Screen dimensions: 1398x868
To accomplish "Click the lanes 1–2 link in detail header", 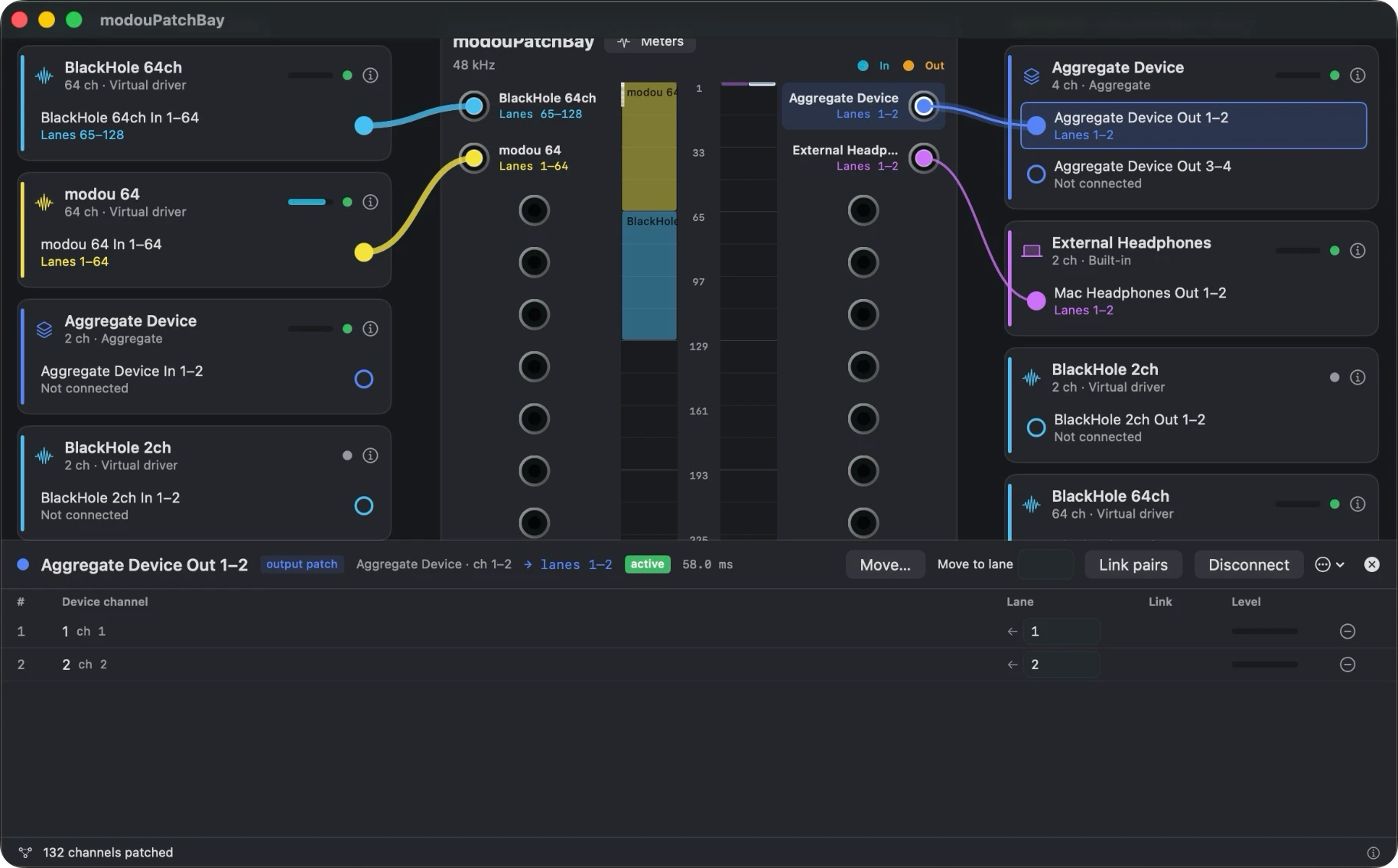I will 576,564.
